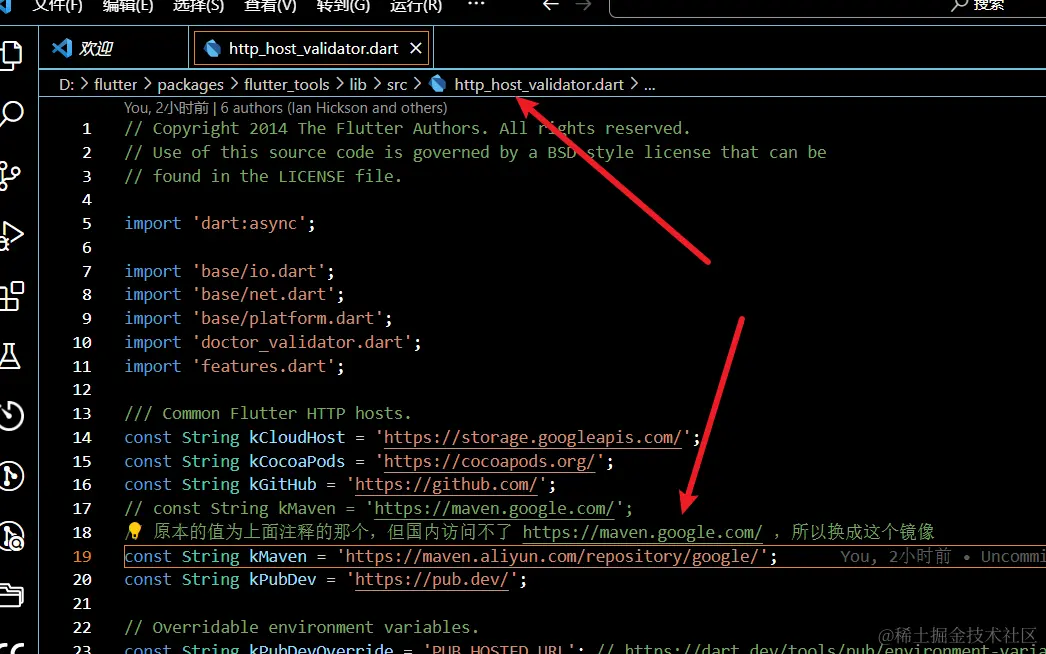1046x654 pixels.
Task: Follow the maven.google.com link on line 18
Action: tap(642, 532)
